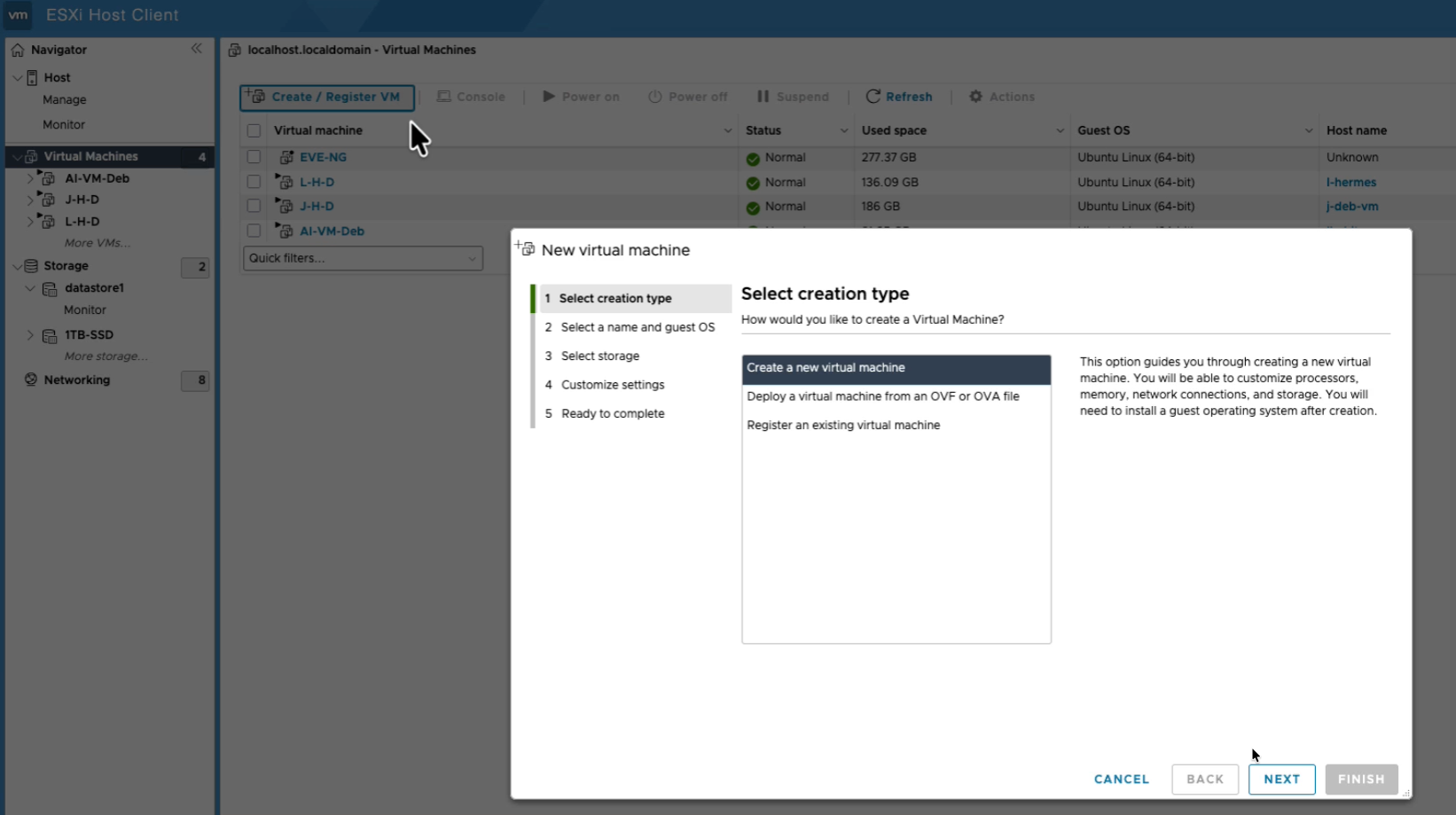Open Guest OS column dropdown arrow
The width and height of the screenshot is (1456, 815).
click(x=1309, y=131)
